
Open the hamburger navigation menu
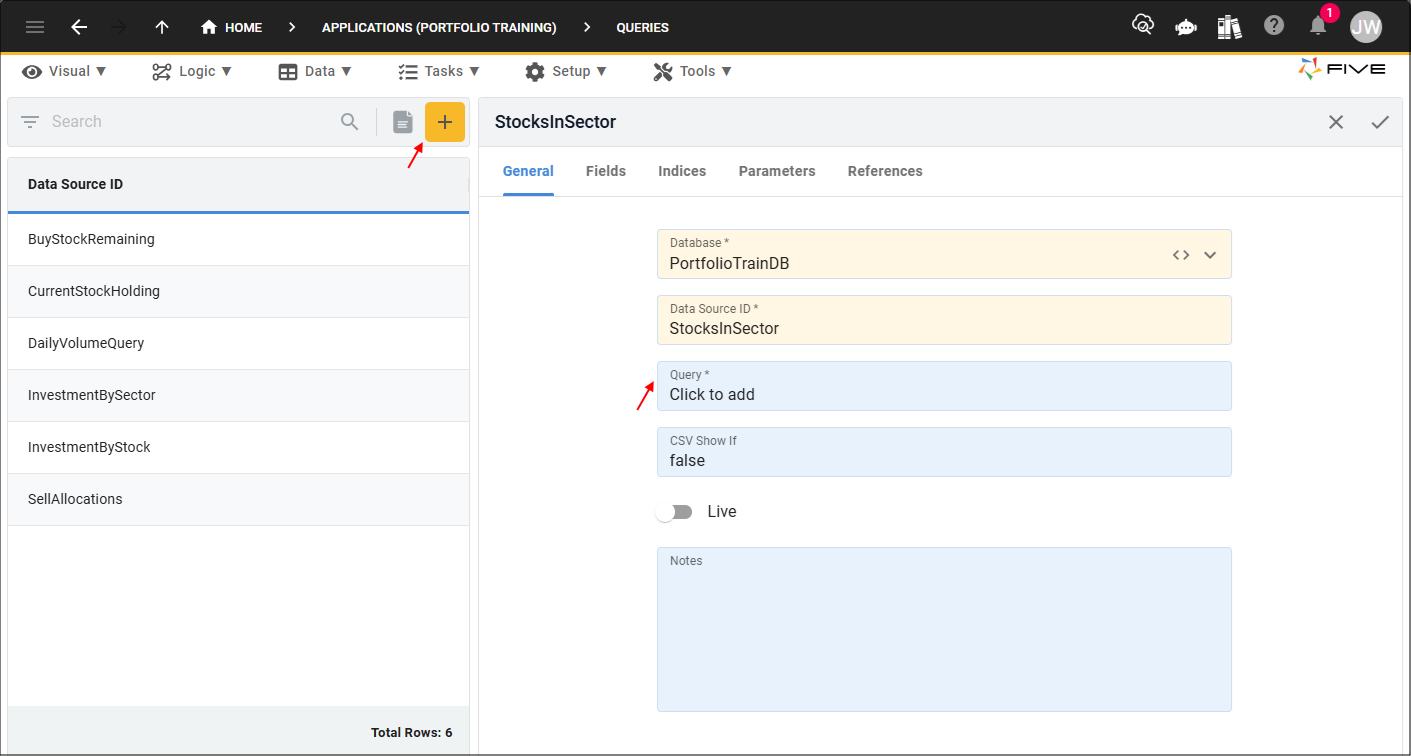[x=35, y=27]
